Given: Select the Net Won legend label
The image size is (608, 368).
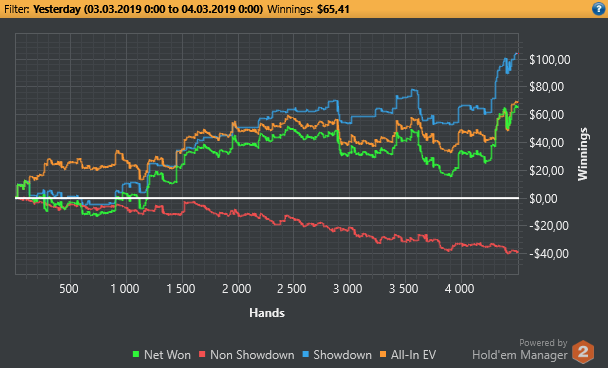Looking at the screenshot, I should pyautogui.click(x=167, y=355).
